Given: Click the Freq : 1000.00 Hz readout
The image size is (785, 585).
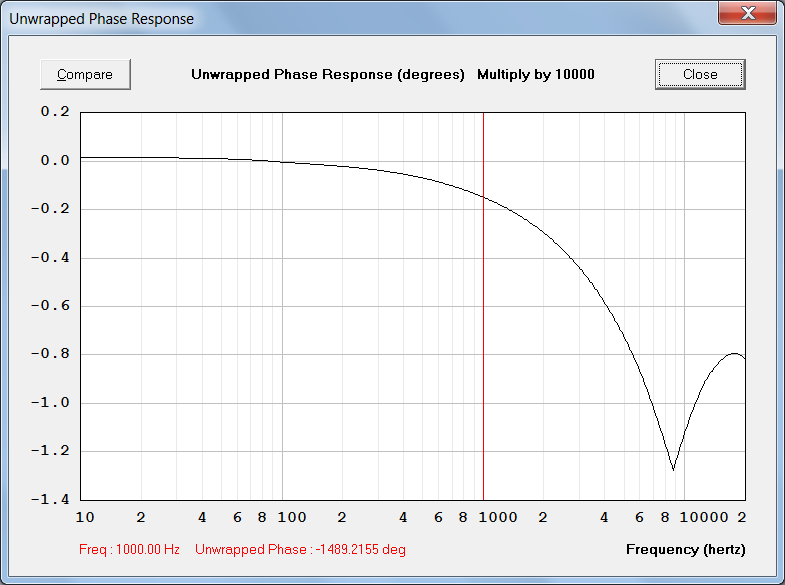Looking at the screenshot, I should coord(129,549).
